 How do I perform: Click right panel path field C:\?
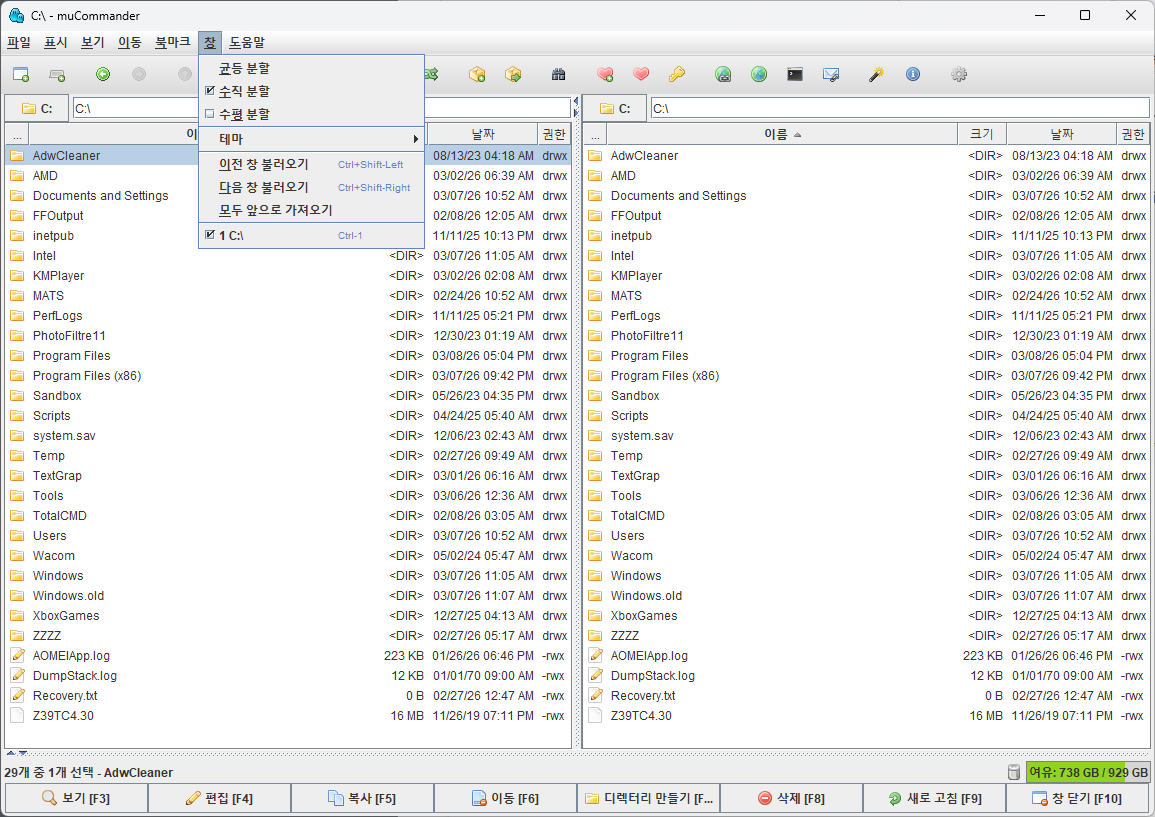(x=899, y=108)
